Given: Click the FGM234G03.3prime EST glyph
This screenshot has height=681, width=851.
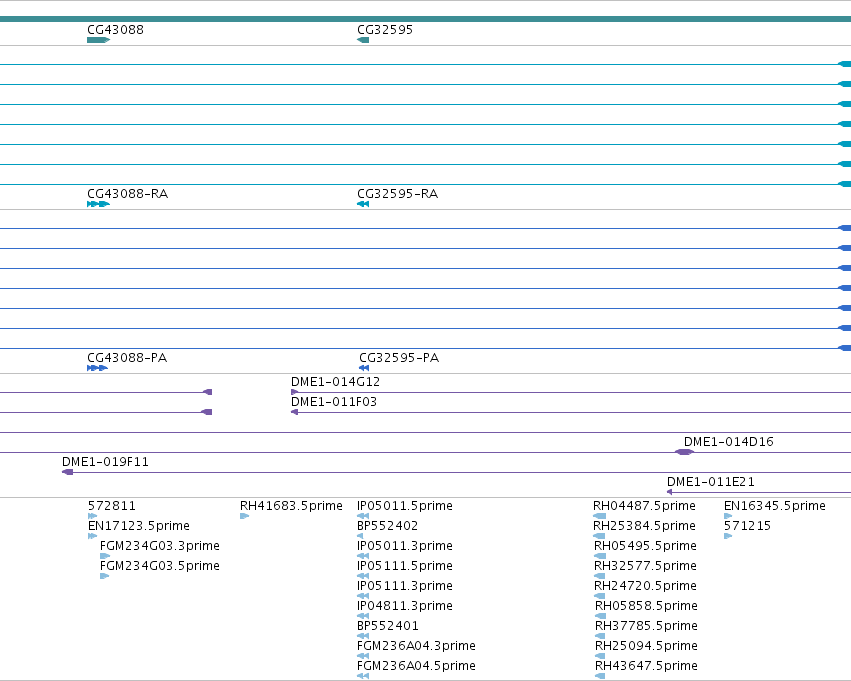Looking at the screenshot, I should click(105, 556).
